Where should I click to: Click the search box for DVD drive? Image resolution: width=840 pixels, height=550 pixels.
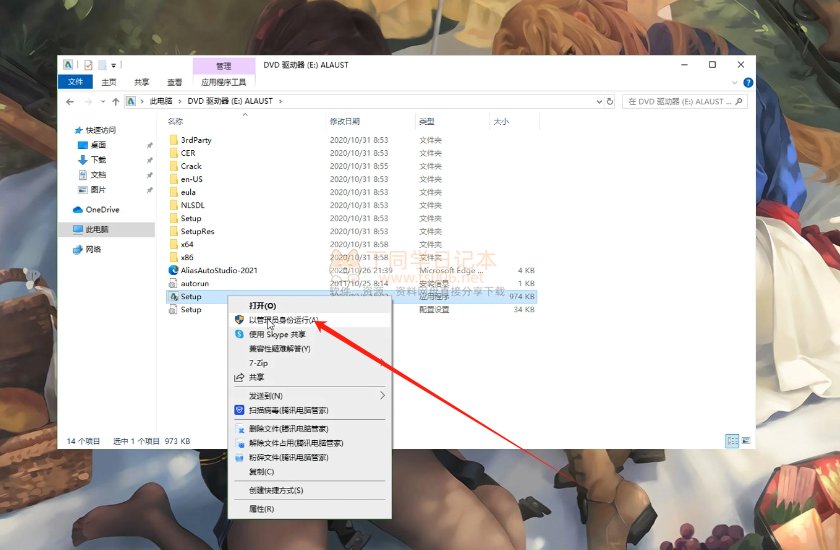click(684, 101)
